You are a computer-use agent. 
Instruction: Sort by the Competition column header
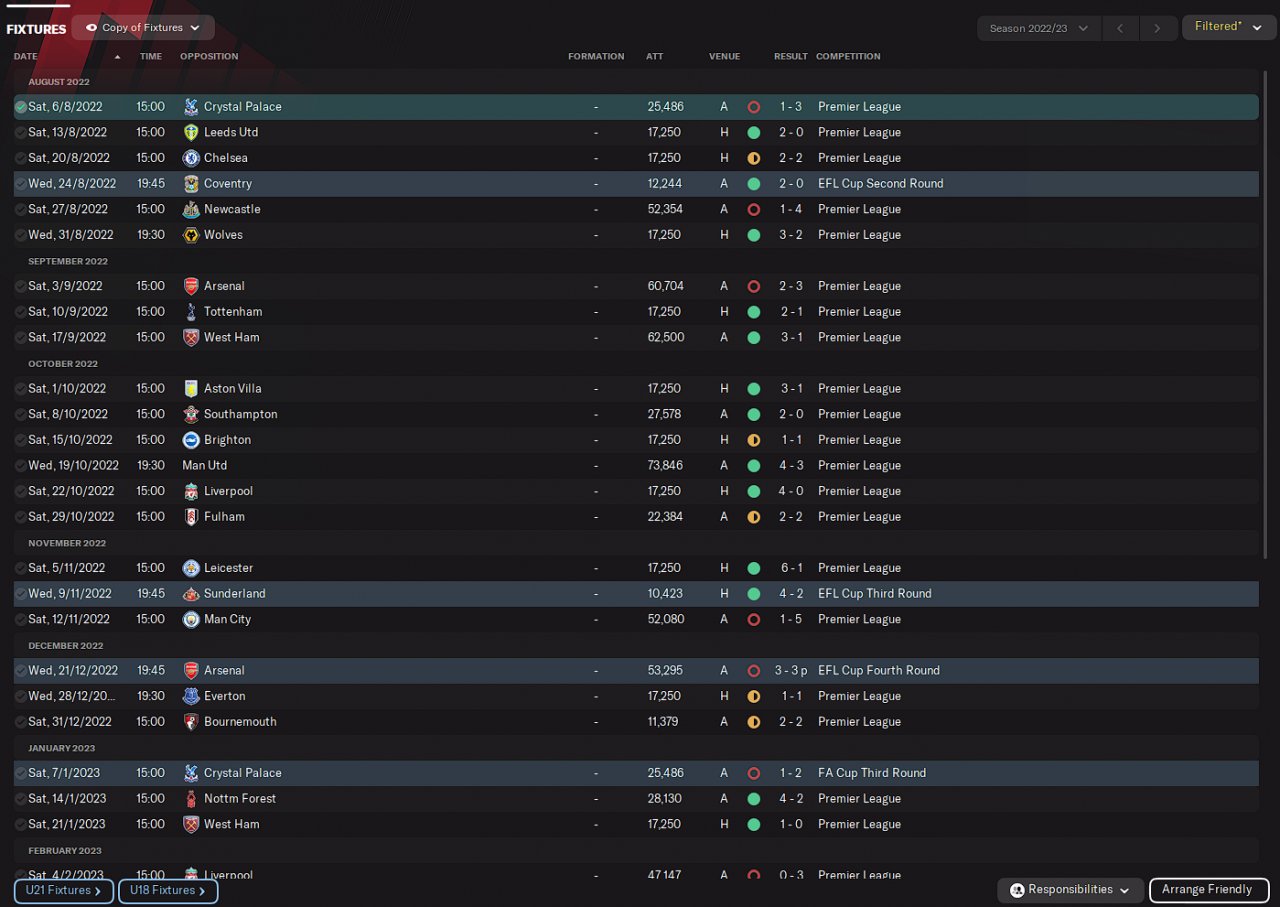[848, 56]
